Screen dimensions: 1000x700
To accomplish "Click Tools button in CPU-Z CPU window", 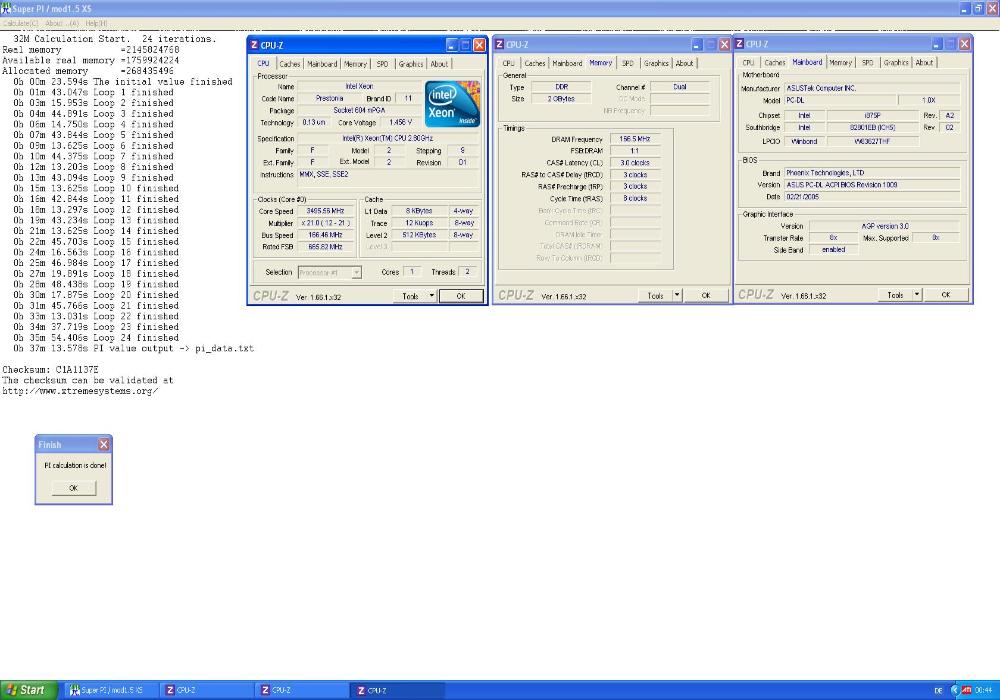I will (x=410, y=296).
